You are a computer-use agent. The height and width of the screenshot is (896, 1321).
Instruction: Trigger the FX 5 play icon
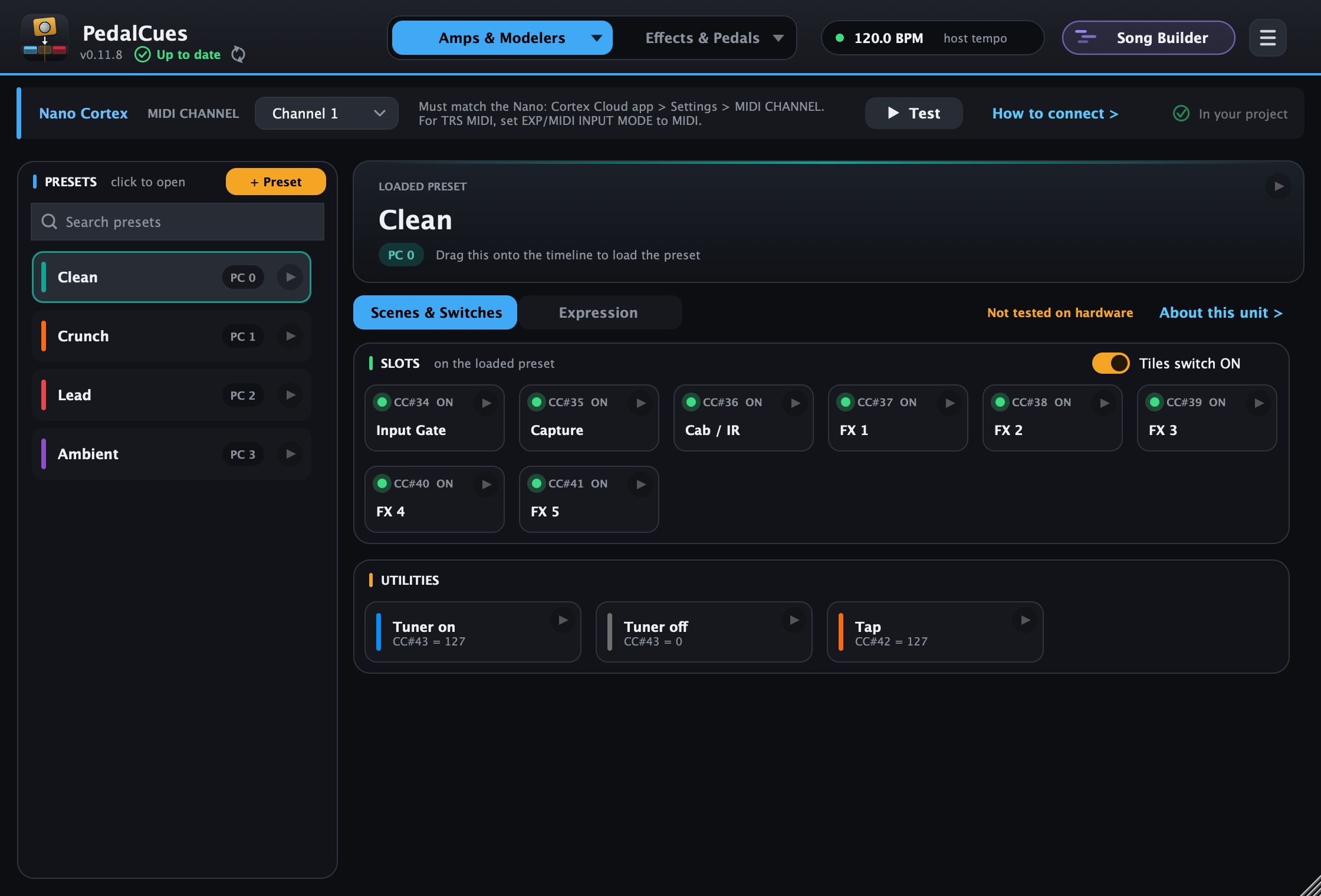641,485
